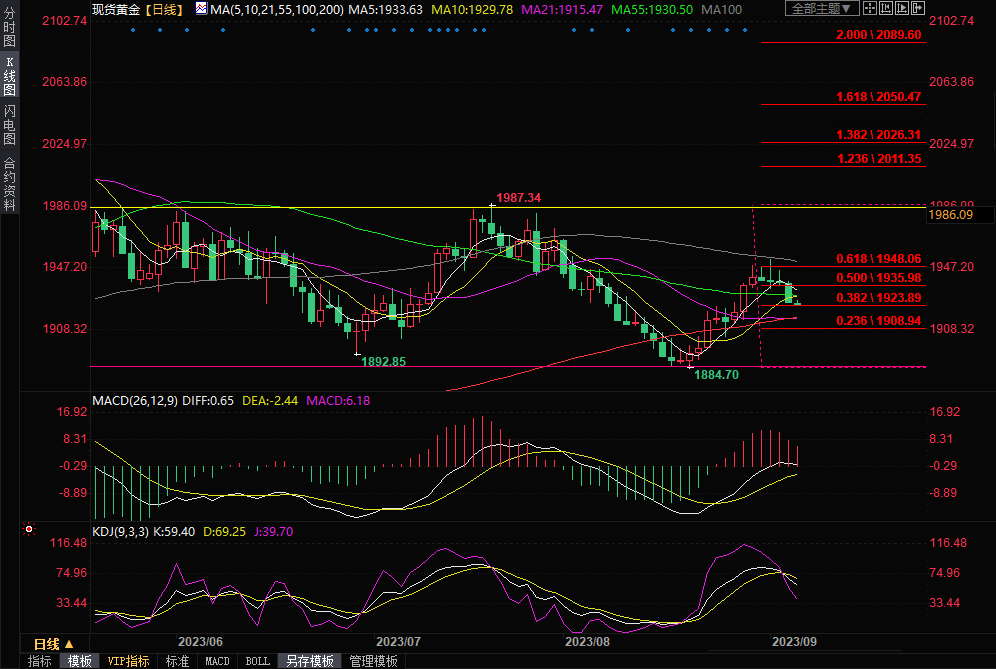
Task: Select the VIP指标 tab
Action: click(x=129, y=661)
